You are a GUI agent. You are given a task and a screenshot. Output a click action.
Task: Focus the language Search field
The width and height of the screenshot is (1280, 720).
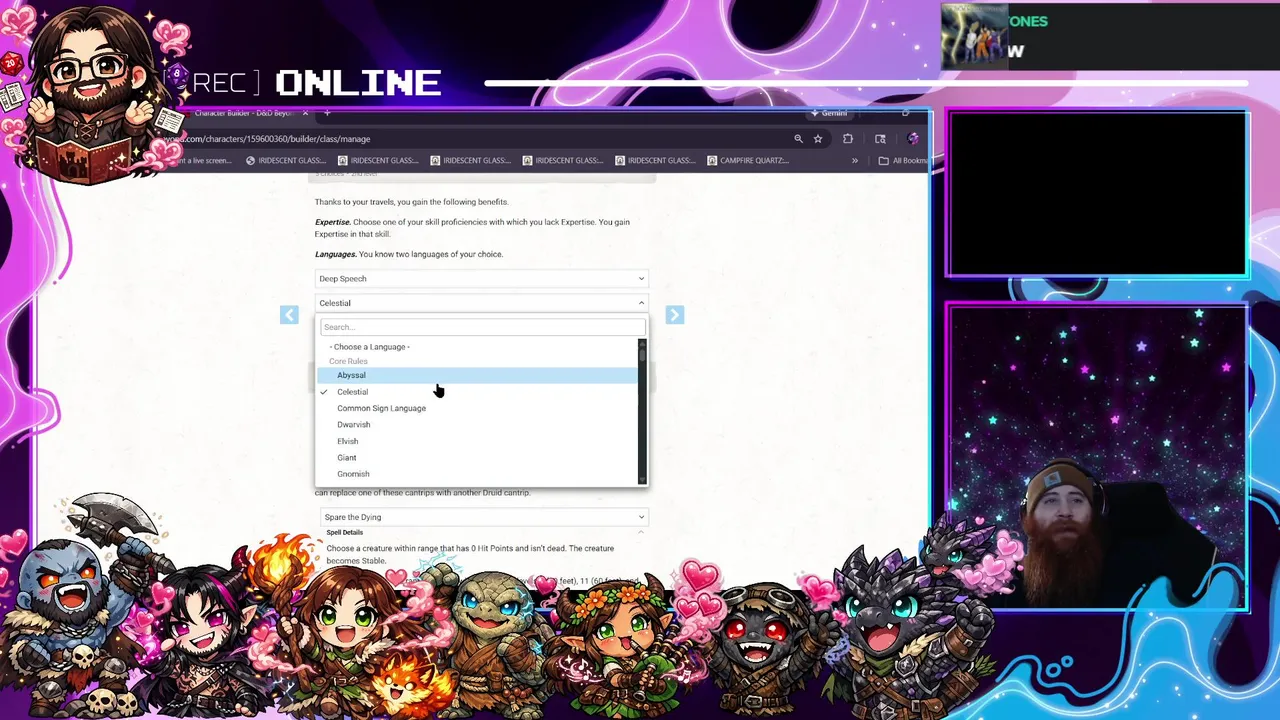click(482, 327)
